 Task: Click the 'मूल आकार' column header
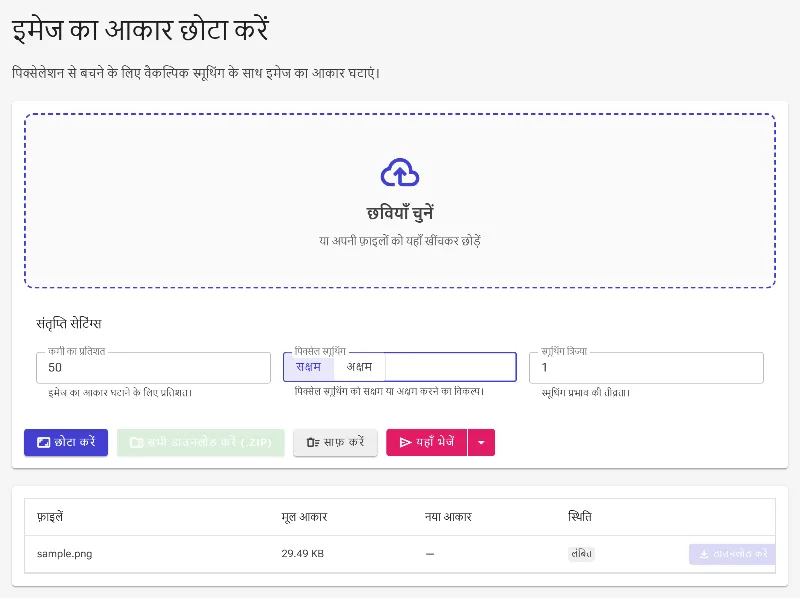(304, 517)
